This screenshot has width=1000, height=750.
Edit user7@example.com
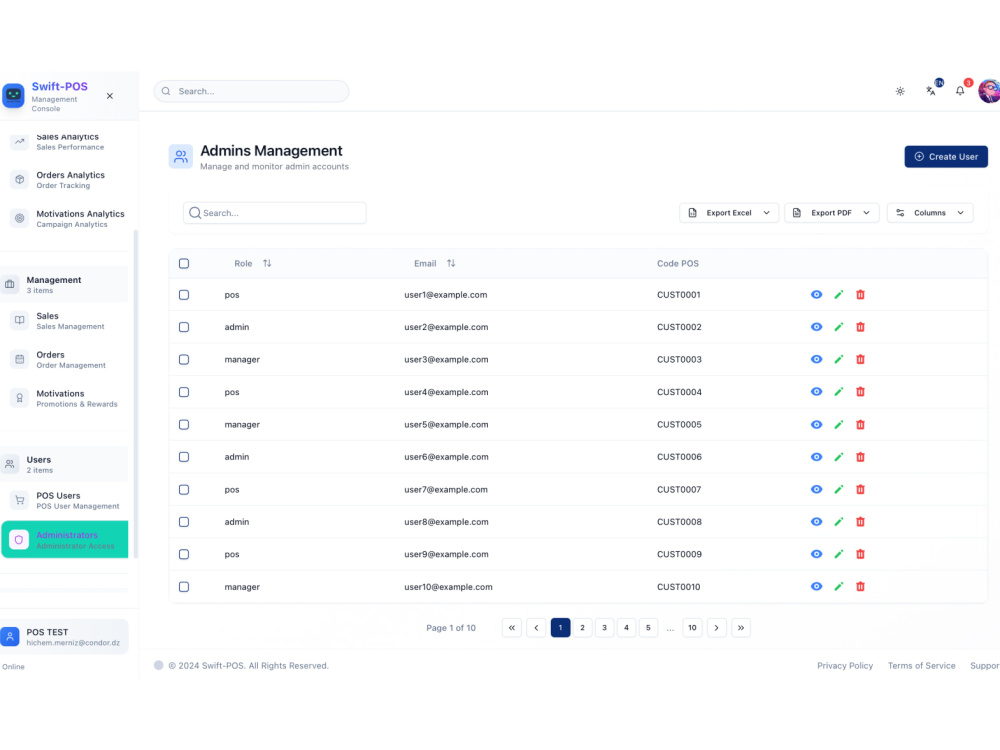pos(839,489)
